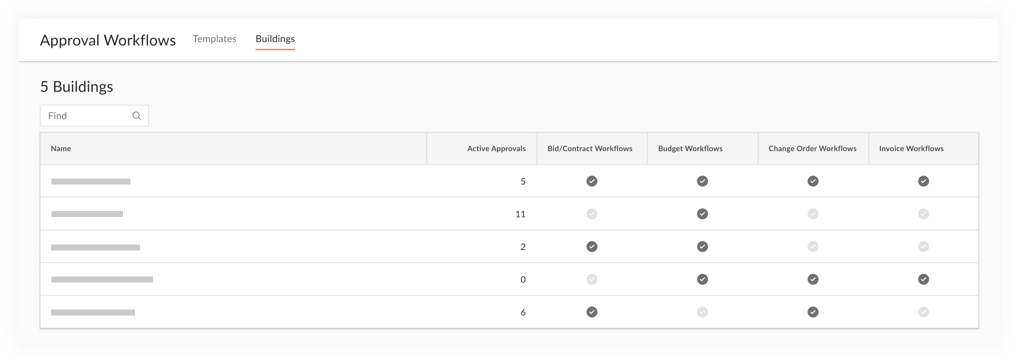
Task: Click Invoice Workflows column header
Action: pos(911,148)
